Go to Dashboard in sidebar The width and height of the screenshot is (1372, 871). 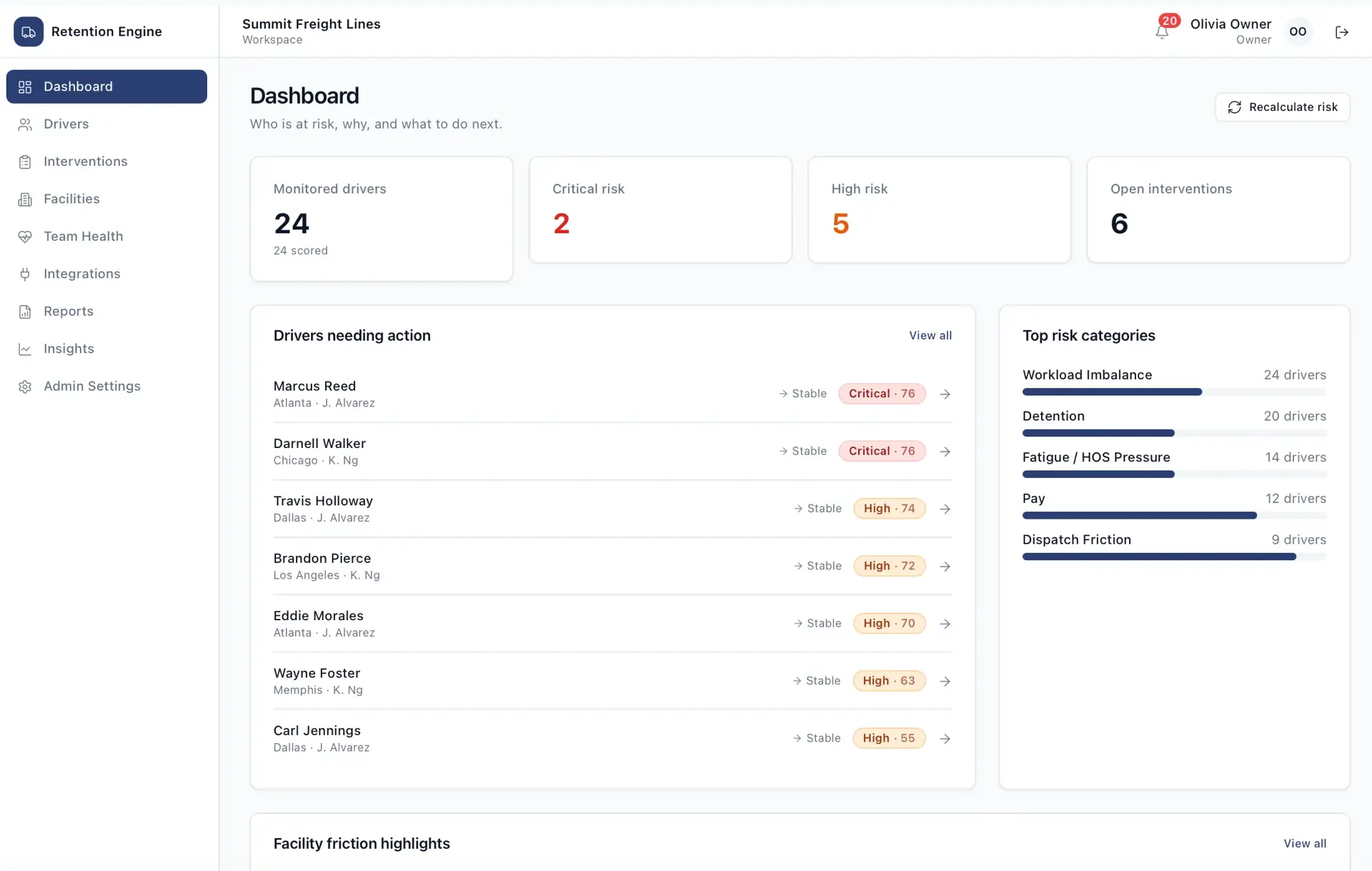coord(106,86)
